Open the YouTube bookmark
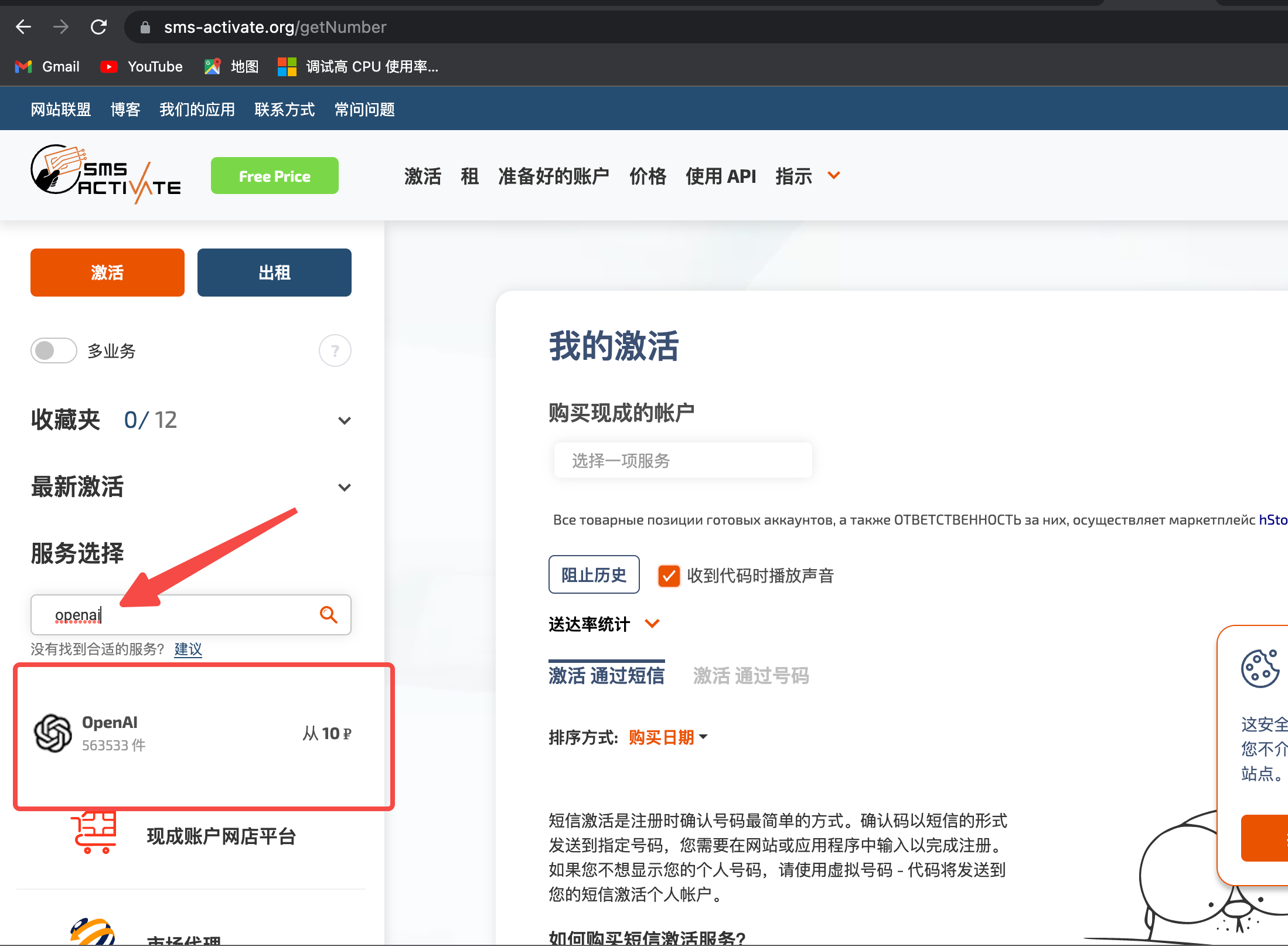Image resolution: width=1288 pixels, height=946 pixels. pyautogui.click(x=141, y=67)
